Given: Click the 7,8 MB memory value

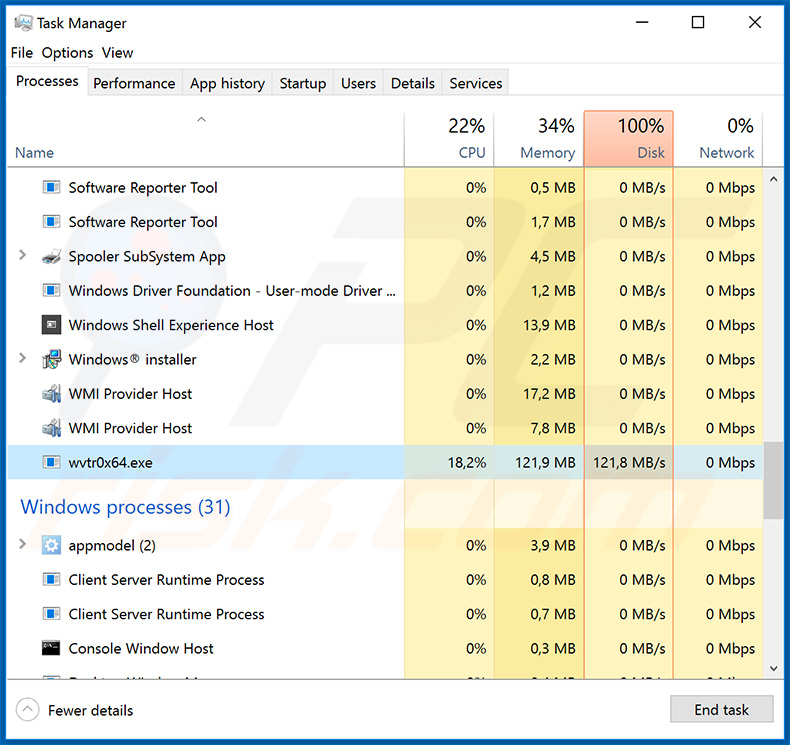Looking at the screenshot, I should coord(553,428).
